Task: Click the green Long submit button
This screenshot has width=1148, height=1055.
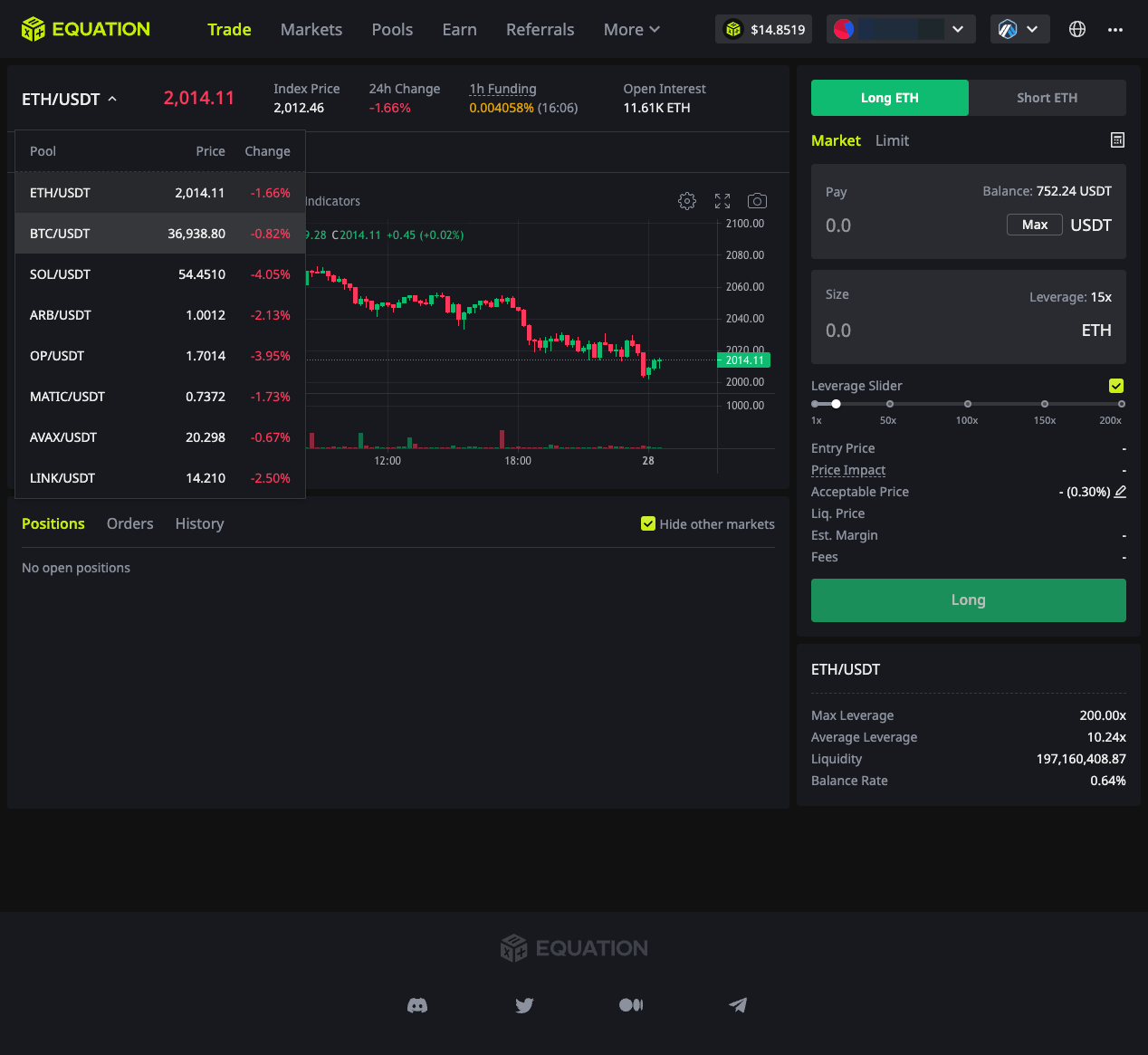Action: [969, 600]
